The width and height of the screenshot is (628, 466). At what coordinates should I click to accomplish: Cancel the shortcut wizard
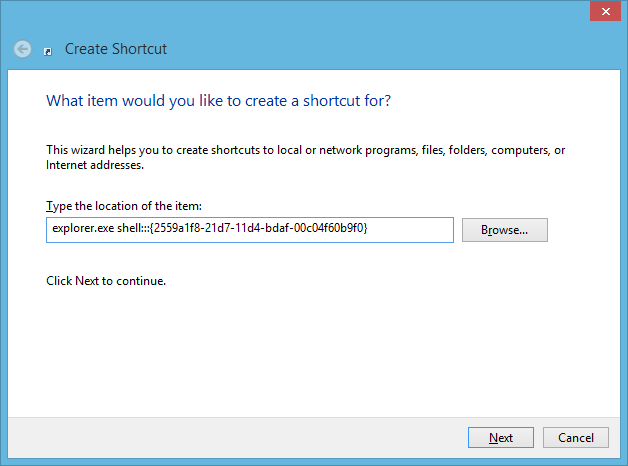[576, 438]
